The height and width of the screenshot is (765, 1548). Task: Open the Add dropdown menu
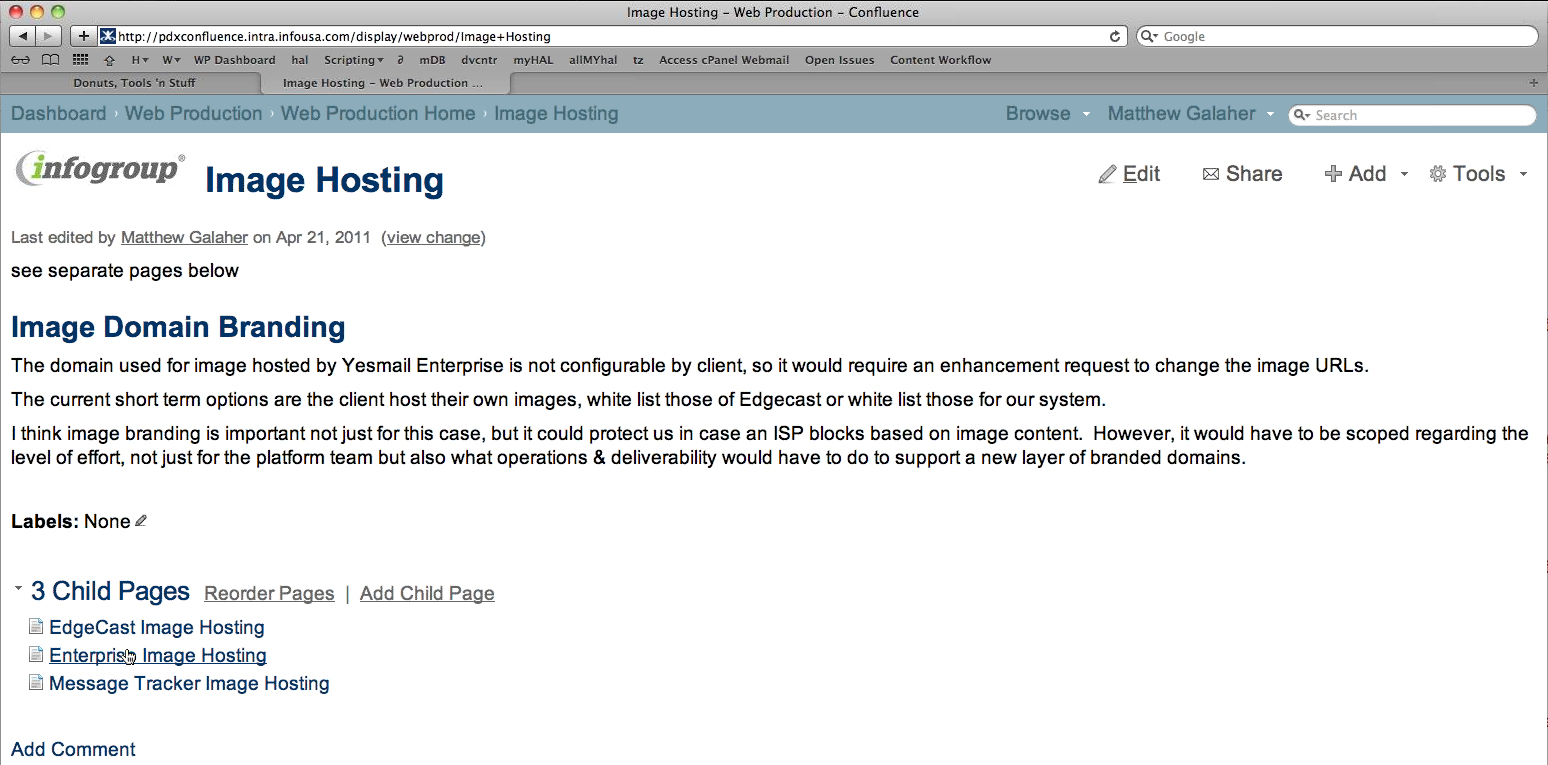tap(1366, 174)
